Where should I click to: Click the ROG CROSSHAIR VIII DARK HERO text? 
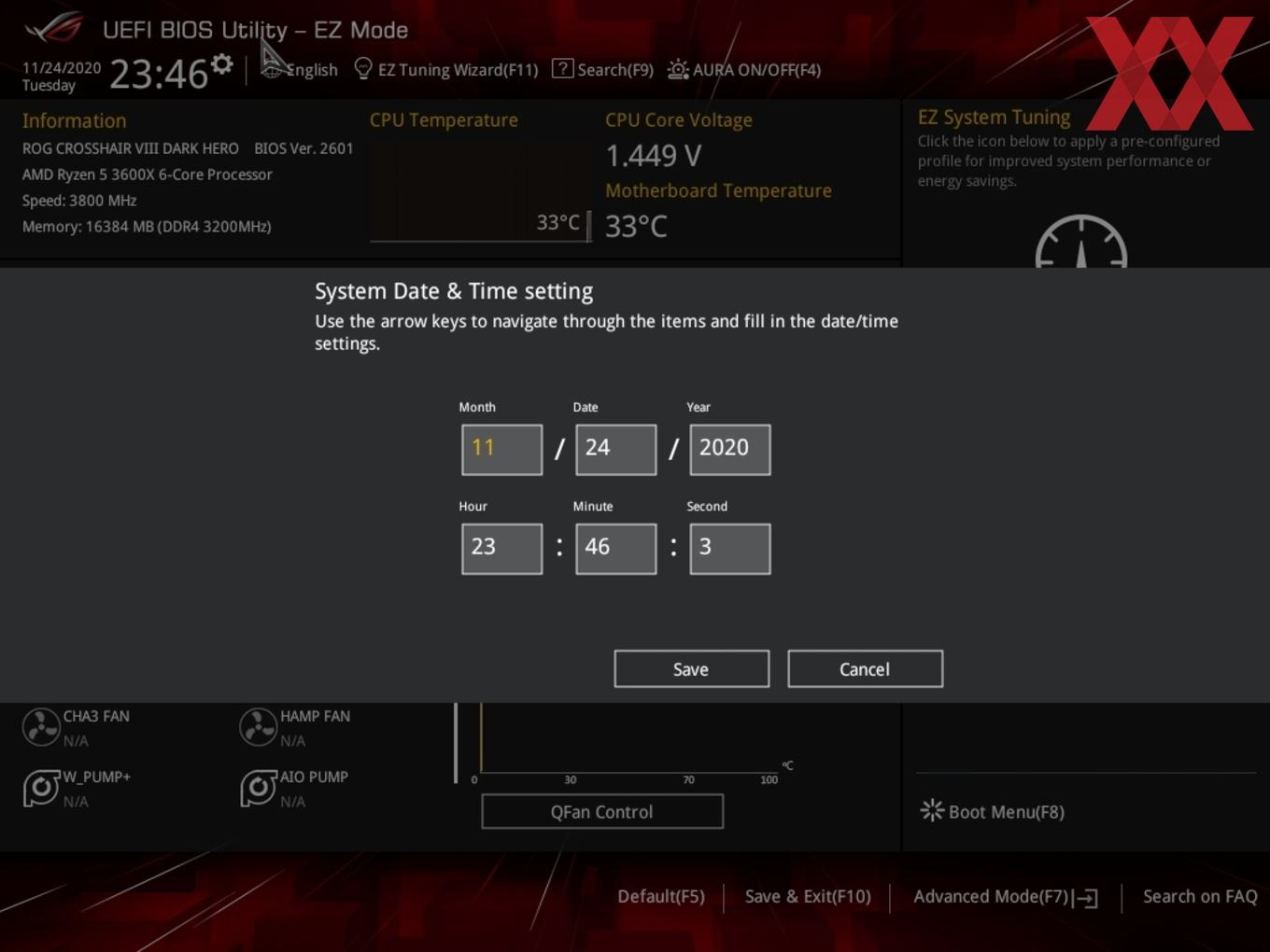tap(130, 148)
